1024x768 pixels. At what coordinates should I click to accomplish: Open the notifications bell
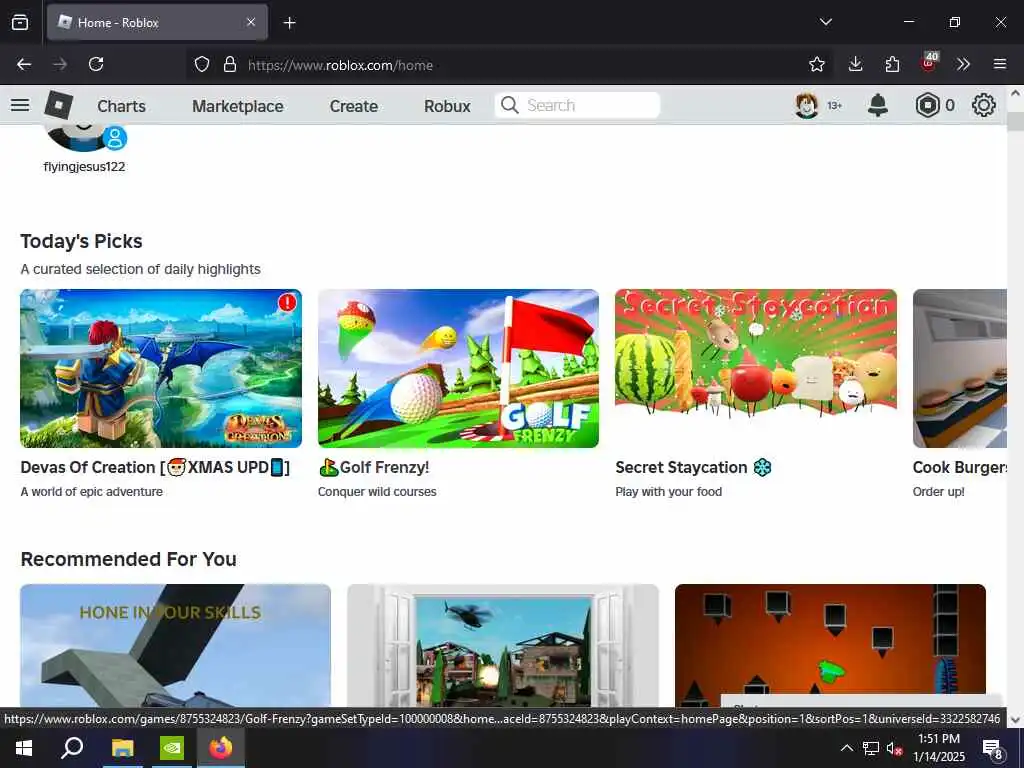(x=878, y=105)
